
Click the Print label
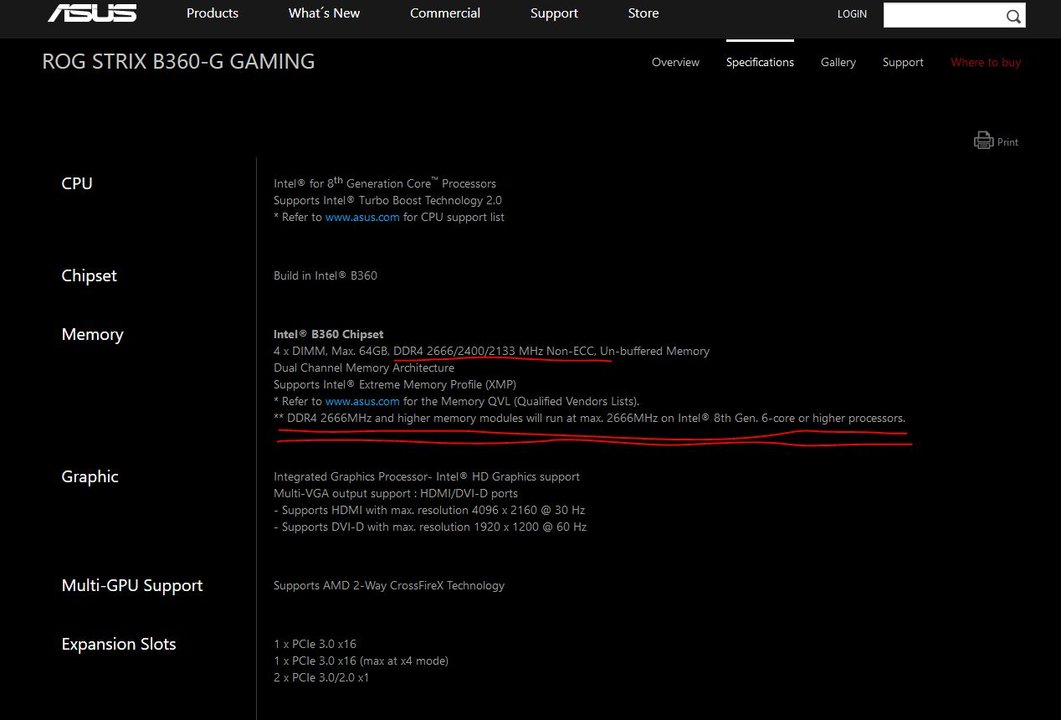(x=1008, y=142)
